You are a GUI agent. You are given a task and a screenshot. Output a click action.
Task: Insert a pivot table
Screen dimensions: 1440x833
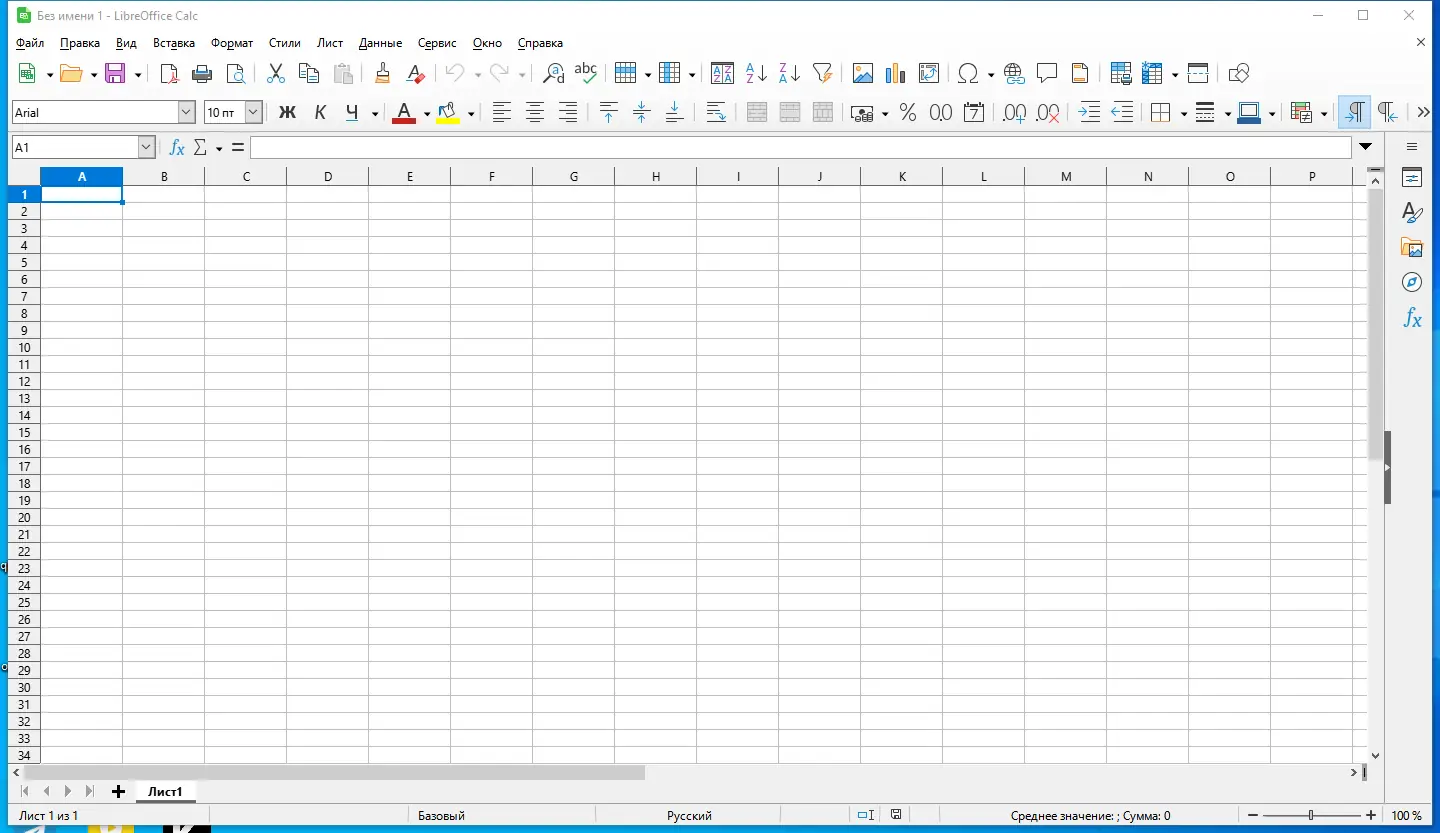coord(929,73)
